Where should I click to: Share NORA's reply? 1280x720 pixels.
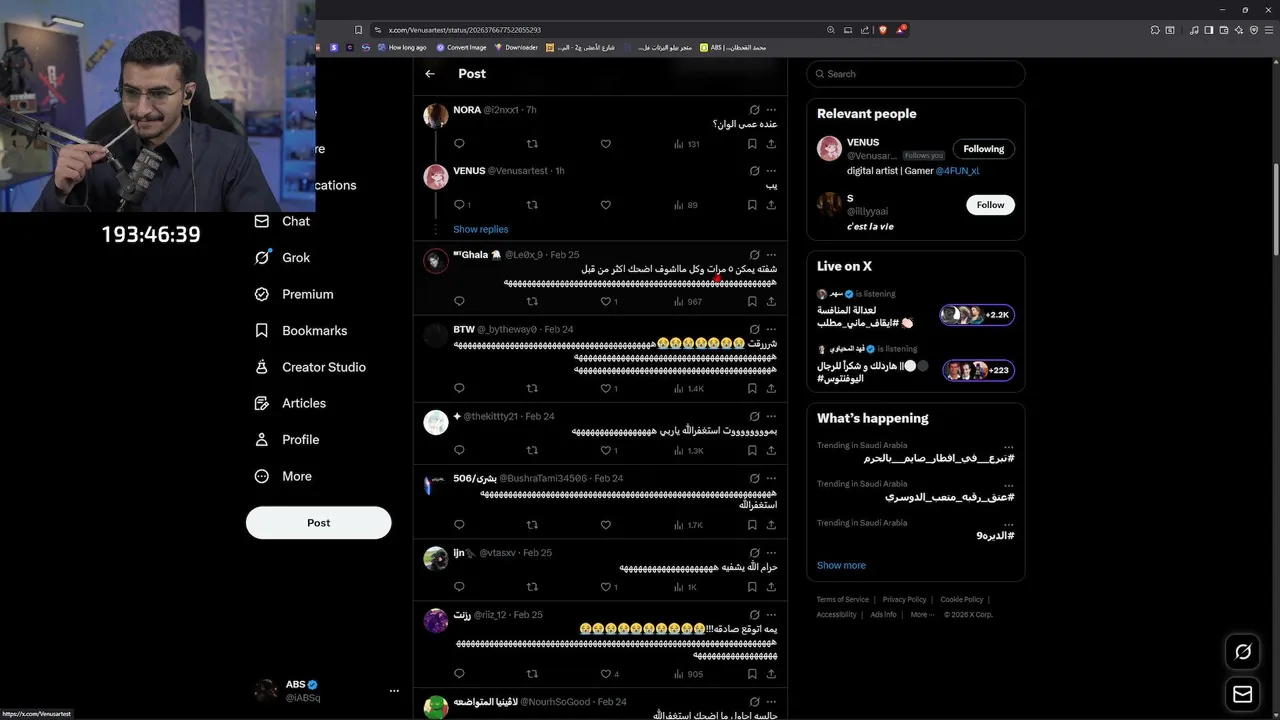tap(771, 144)
